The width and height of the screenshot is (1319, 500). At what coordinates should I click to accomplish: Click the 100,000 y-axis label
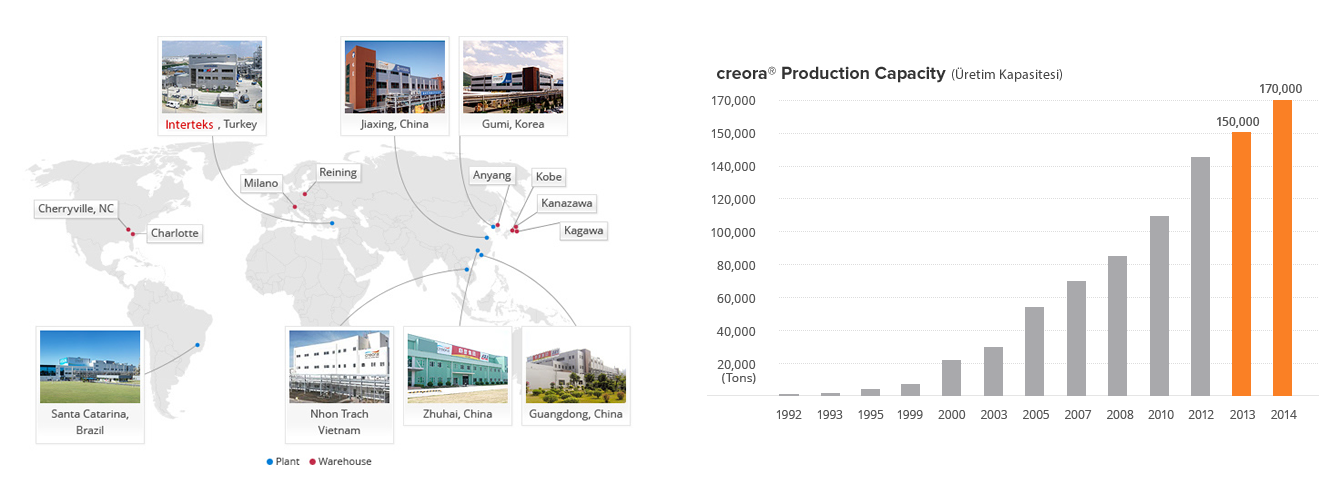tap(733, 232)
